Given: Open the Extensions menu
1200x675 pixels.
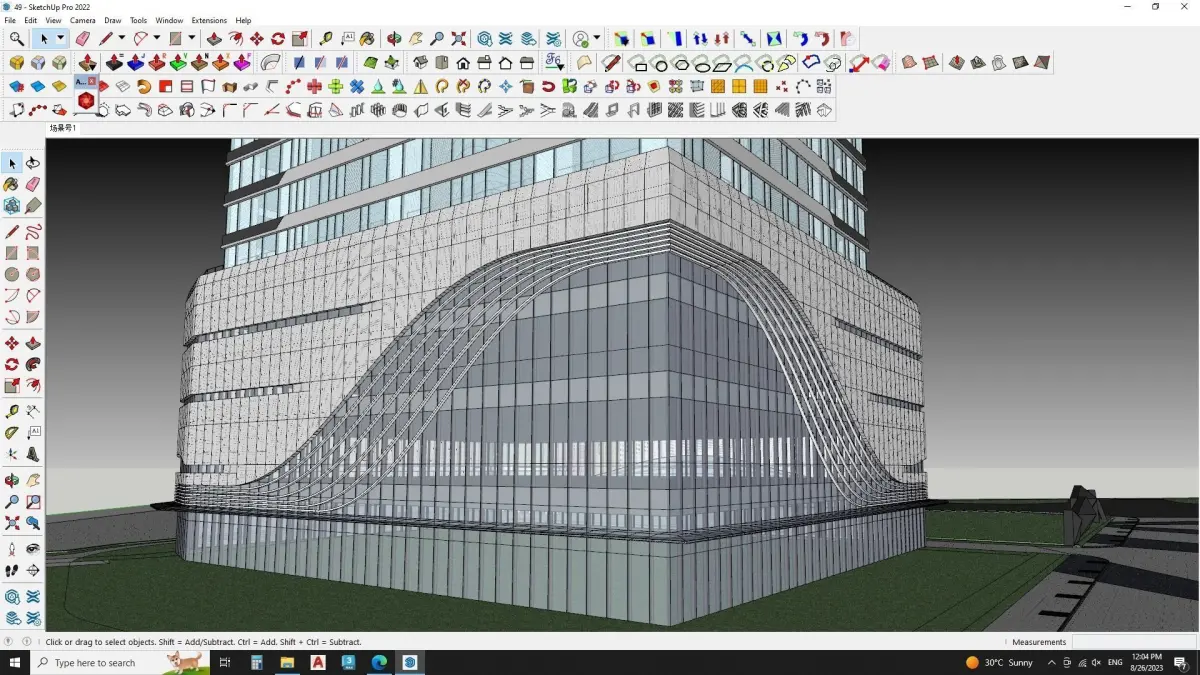Looking at the screenshot, I should point(209,20).
